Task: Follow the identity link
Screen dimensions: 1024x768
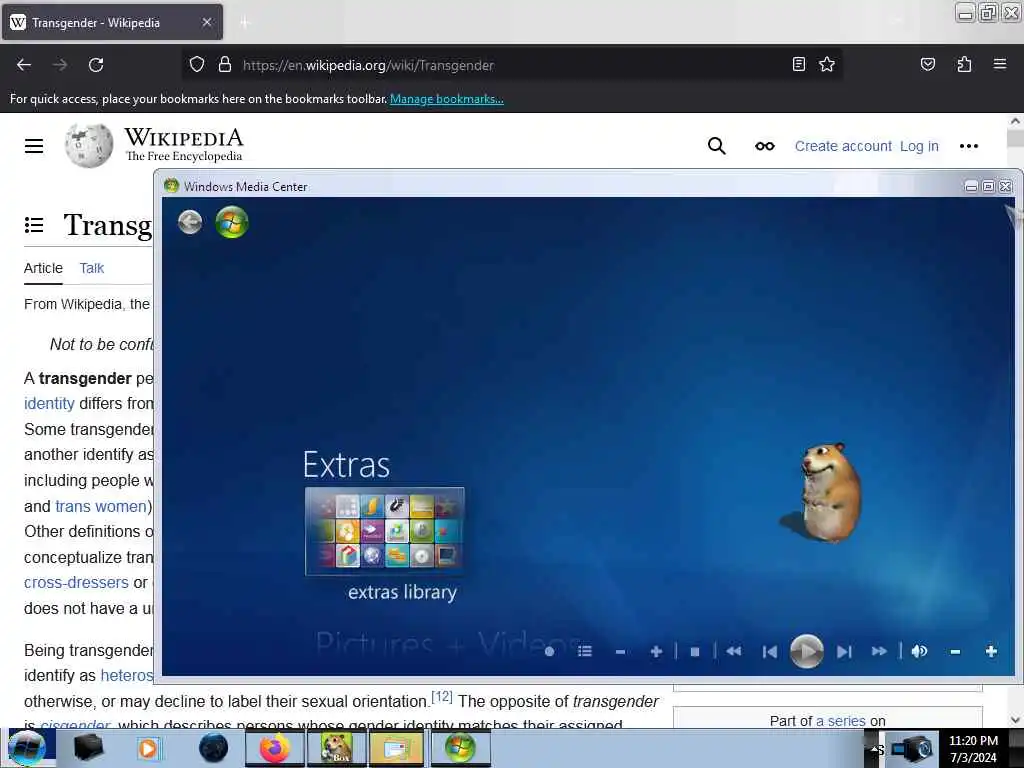Action: click(49, 404)
